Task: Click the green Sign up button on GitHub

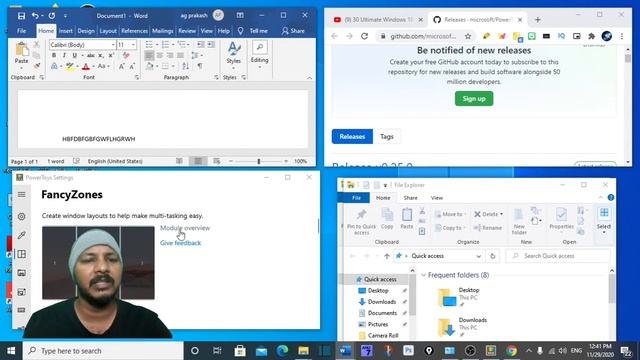Action: (474, 99)
